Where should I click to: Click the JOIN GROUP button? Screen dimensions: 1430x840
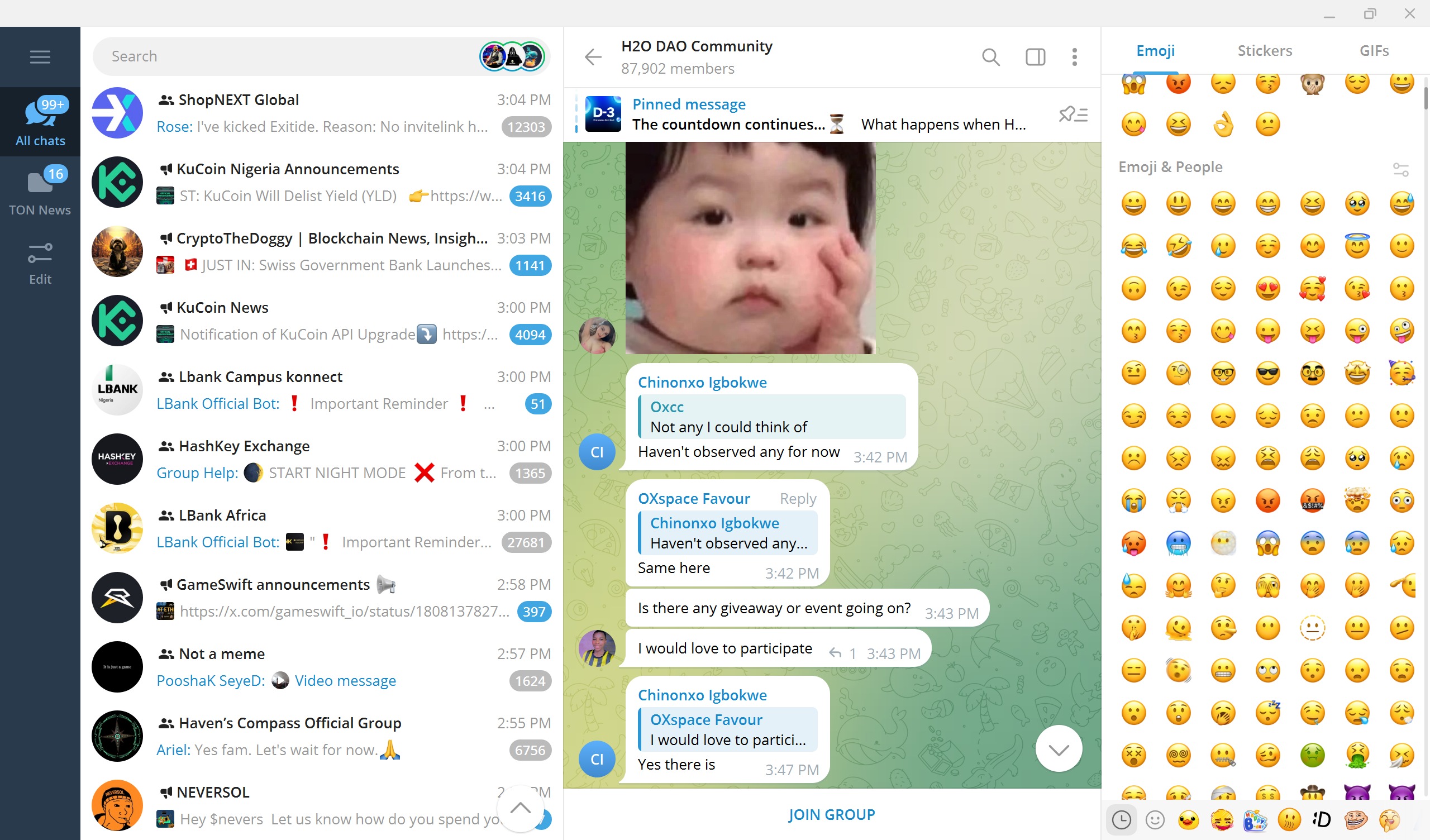tap(831, 814)
